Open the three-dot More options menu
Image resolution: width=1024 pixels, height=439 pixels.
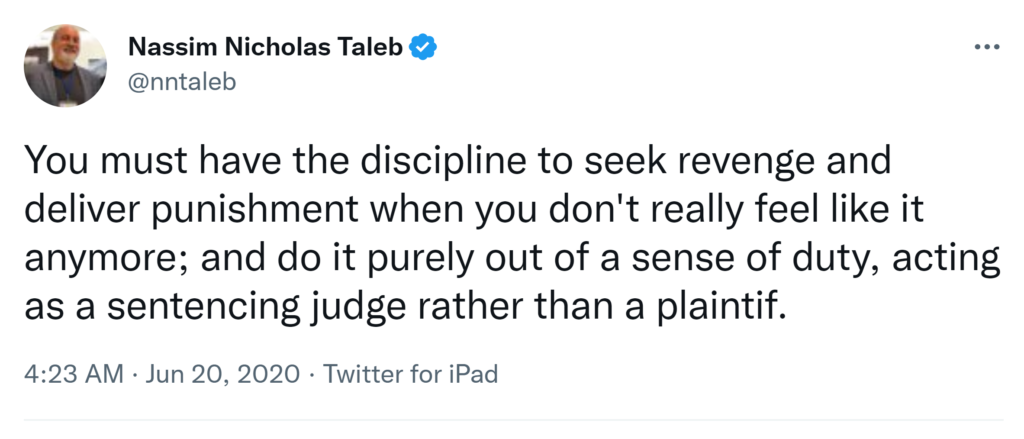point(985,47)
